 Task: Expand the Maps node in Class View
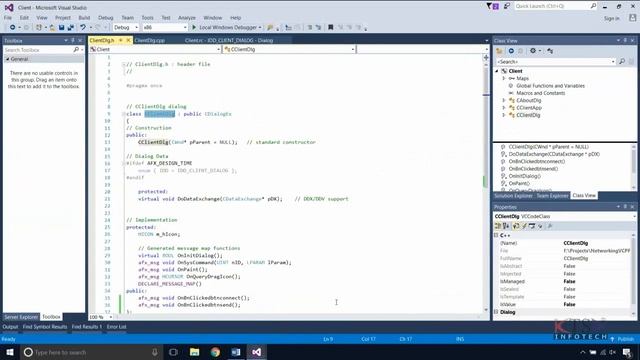click(504, 78)
